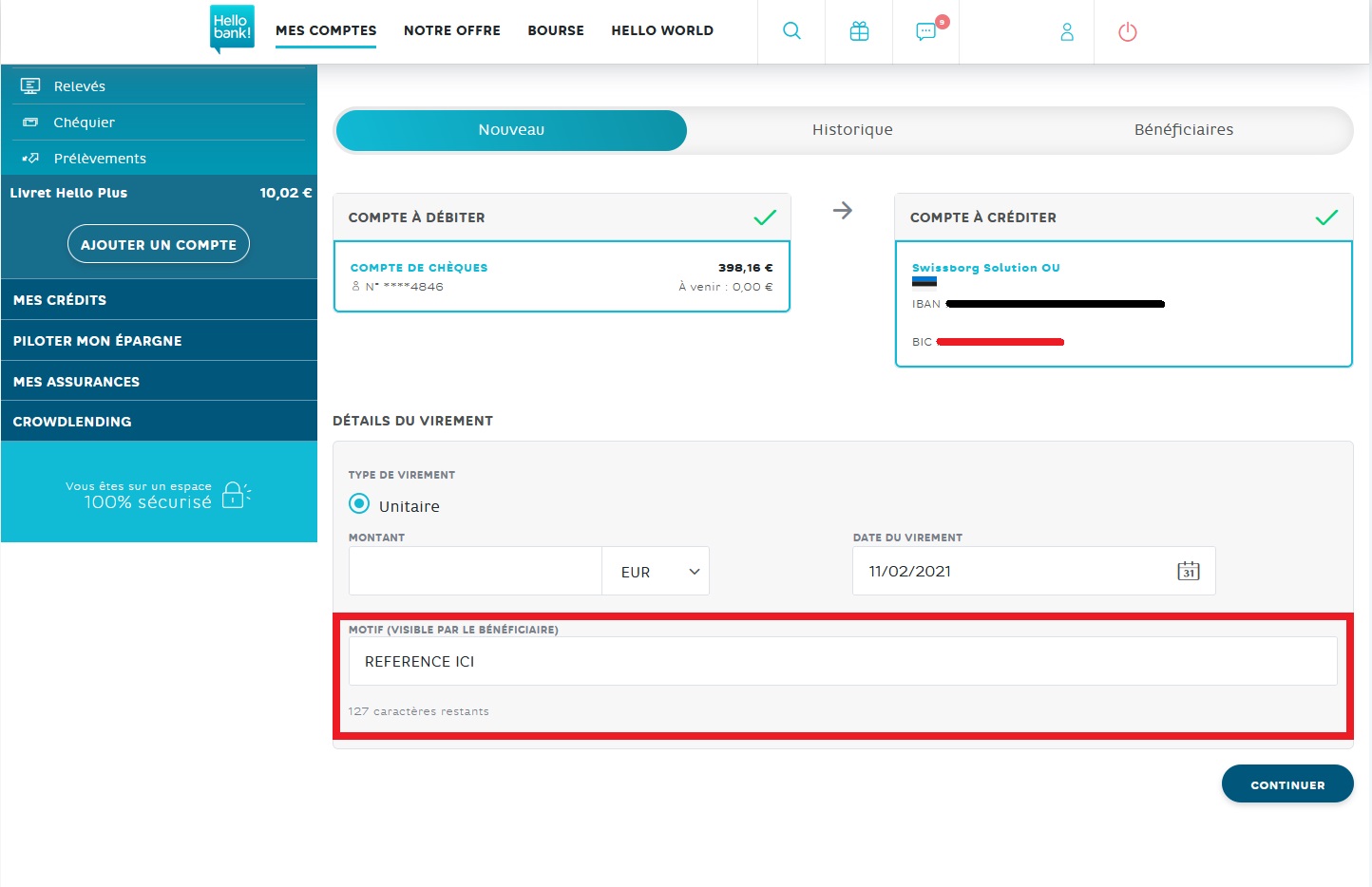The height and width of the screenshot is (887, 1372).
Task: Open messages chat bubble icon
Action: (x=926, y=31)
